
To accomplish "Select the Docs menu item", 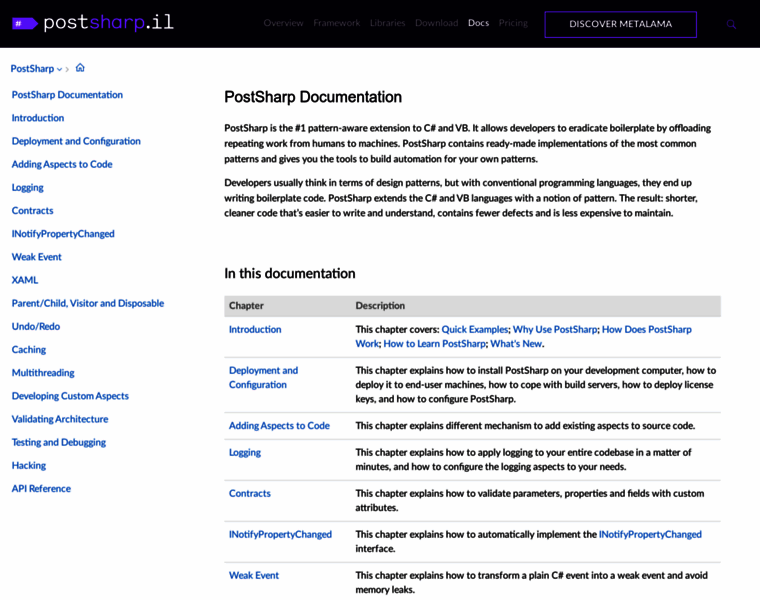I will pyautogui.click(x=478, y=23).
